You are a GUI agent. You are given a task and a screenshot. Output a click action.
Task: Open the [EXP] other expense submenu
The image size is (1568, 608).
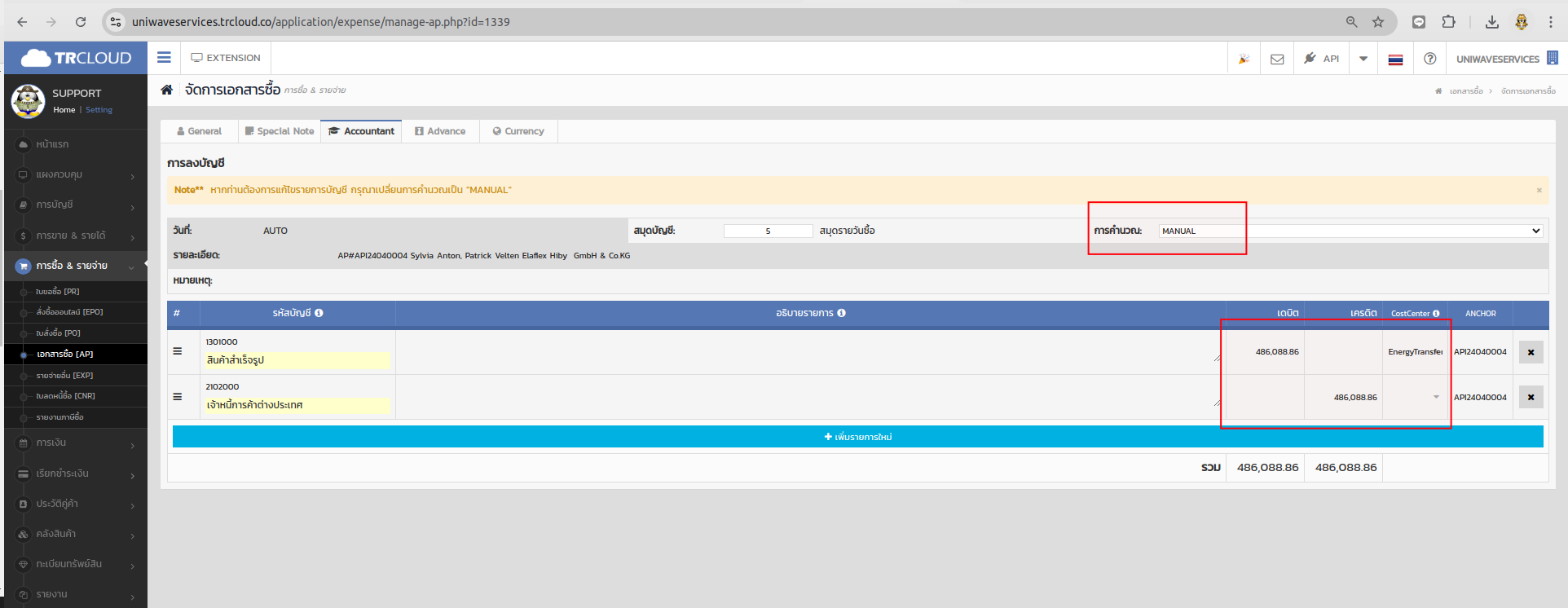point(76,376)
